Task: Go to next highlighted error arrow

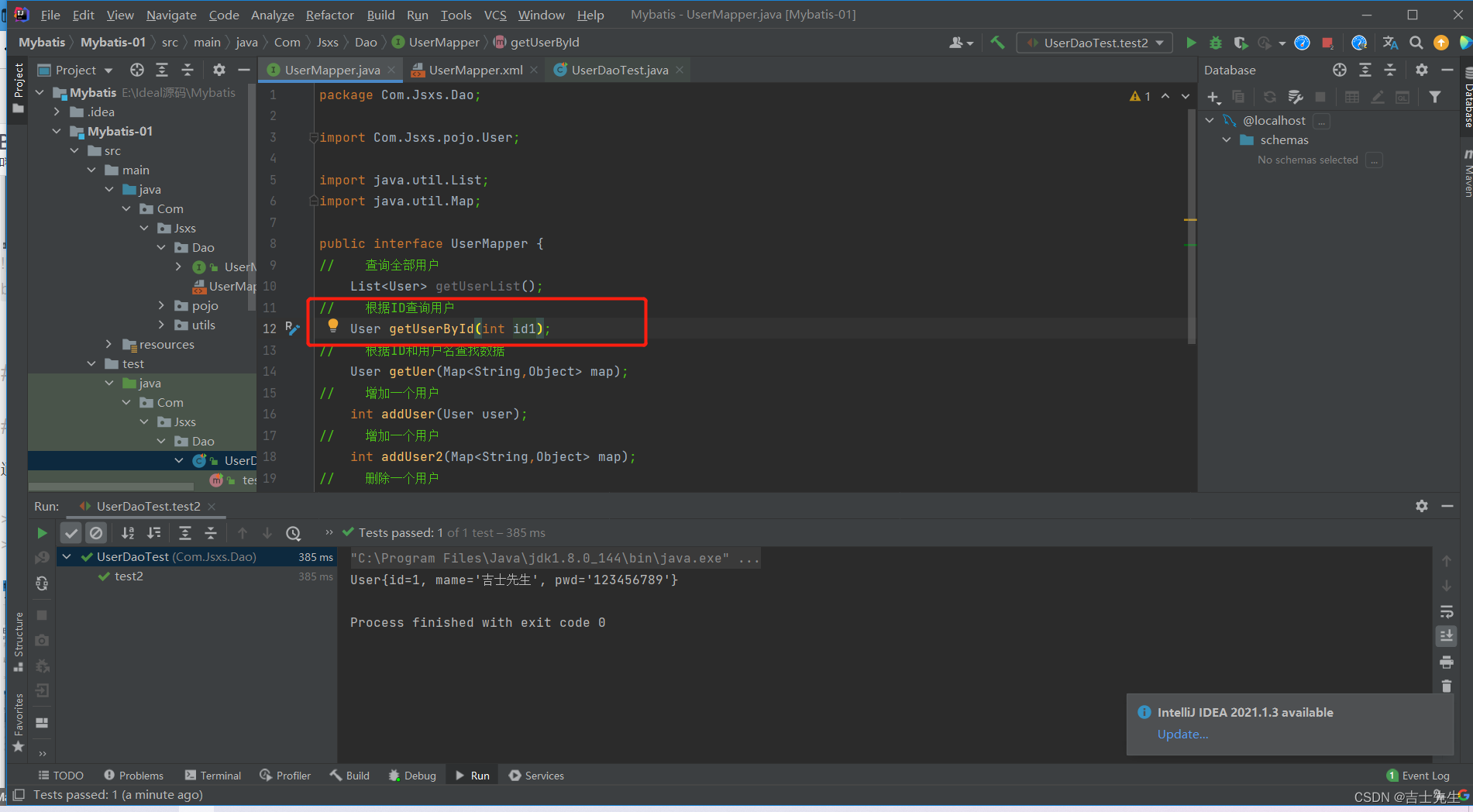Action: point(1186,96)
